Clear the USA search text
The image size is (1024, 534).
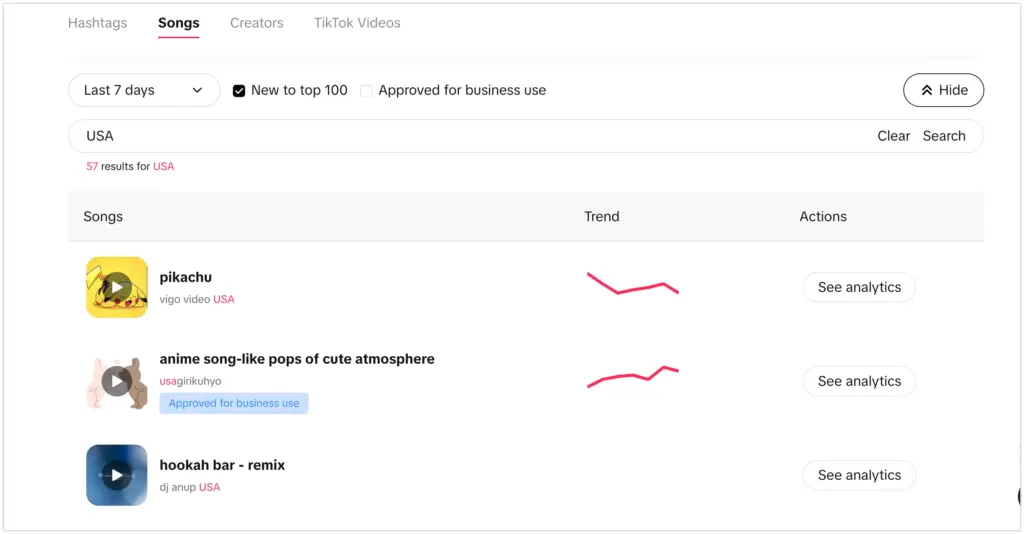pyautogui.click(x=893, y=136)
